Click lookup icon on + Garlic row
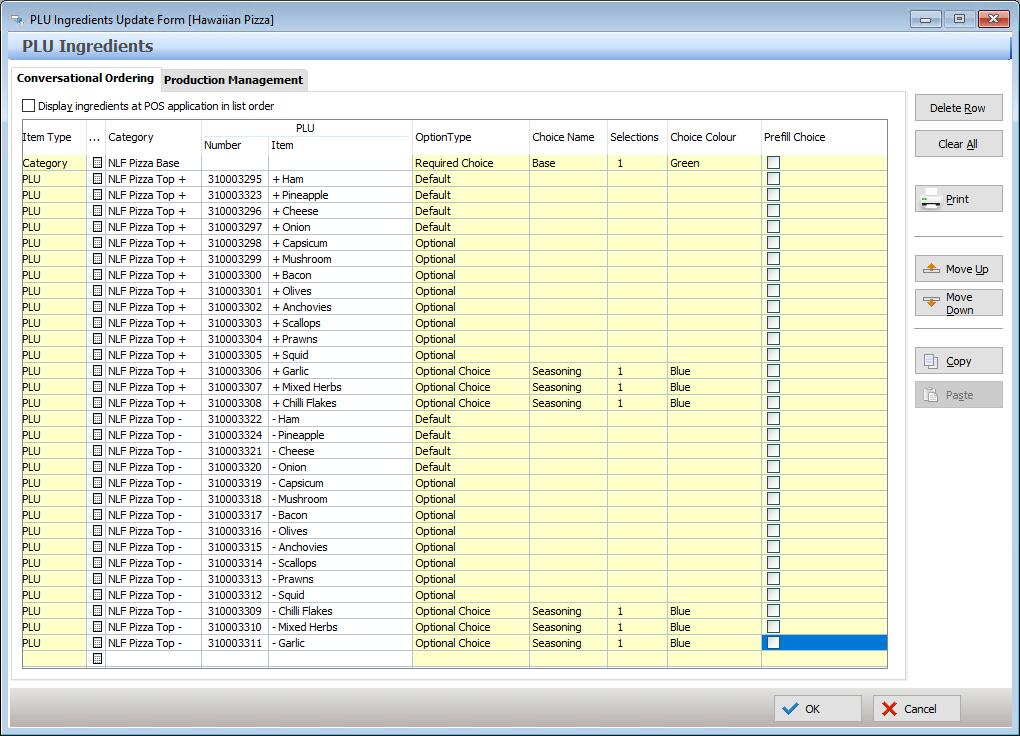The image size is (1020, 736). pyautogui.click(x=97, y=371)
